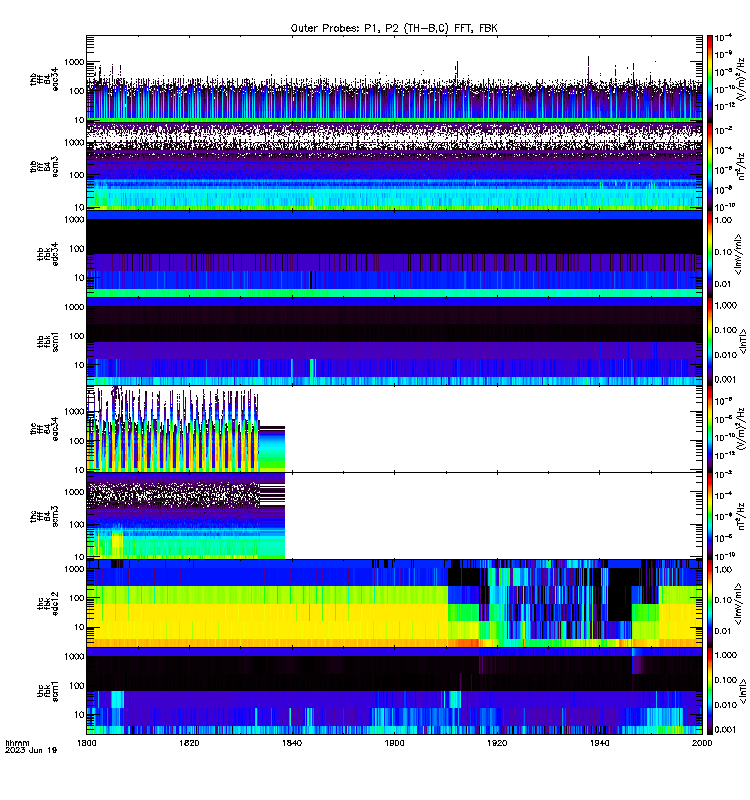The width and height of the screenshot is (750, 800).
Task: Click the '0.010' value on thc scm1 colorbar
Action: 726,705
